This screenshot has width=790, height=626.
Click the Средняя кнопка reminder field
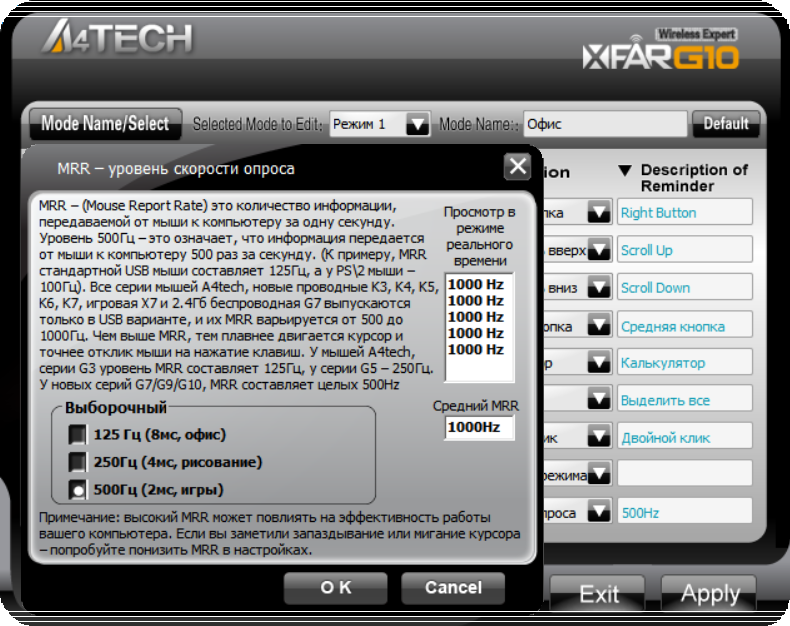[685, 325]
